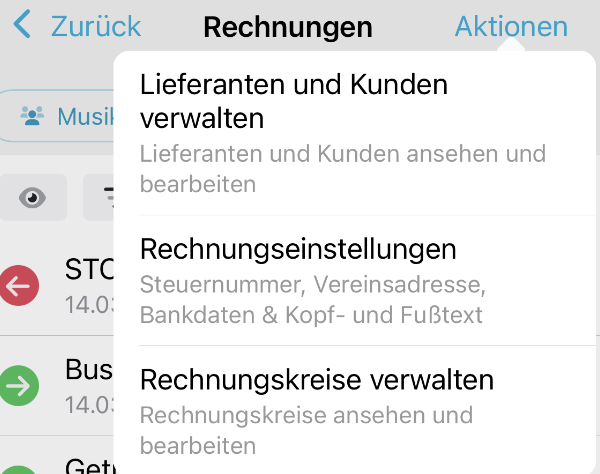Click the group people icon
This screenshot has width=600, height=474.
click(x=32, y=116)
